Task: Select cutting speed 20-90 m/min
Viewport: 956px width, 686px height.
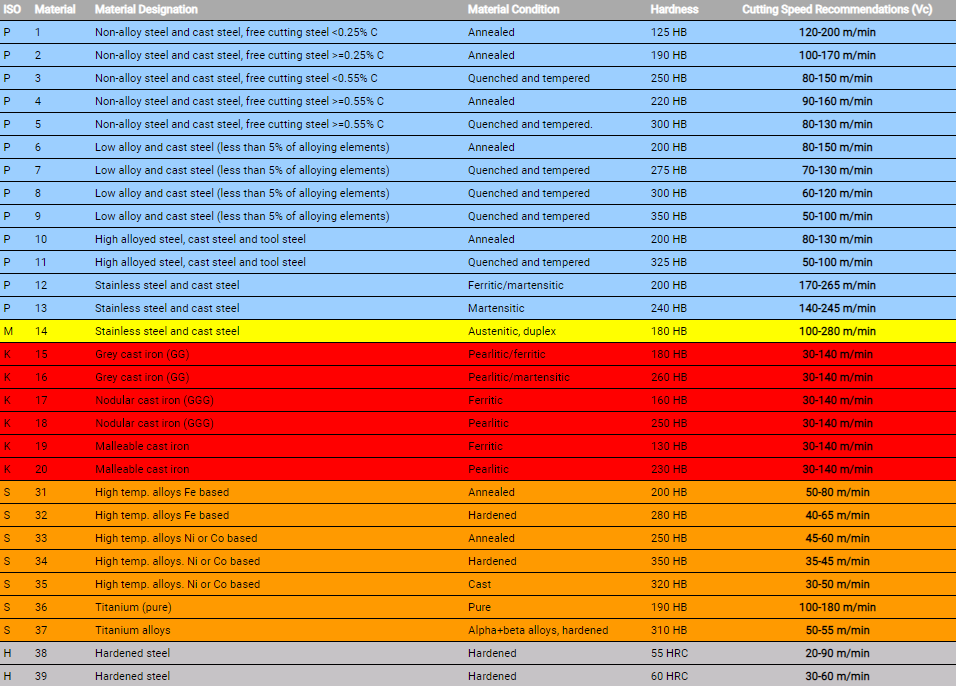Action: [837, 654]
